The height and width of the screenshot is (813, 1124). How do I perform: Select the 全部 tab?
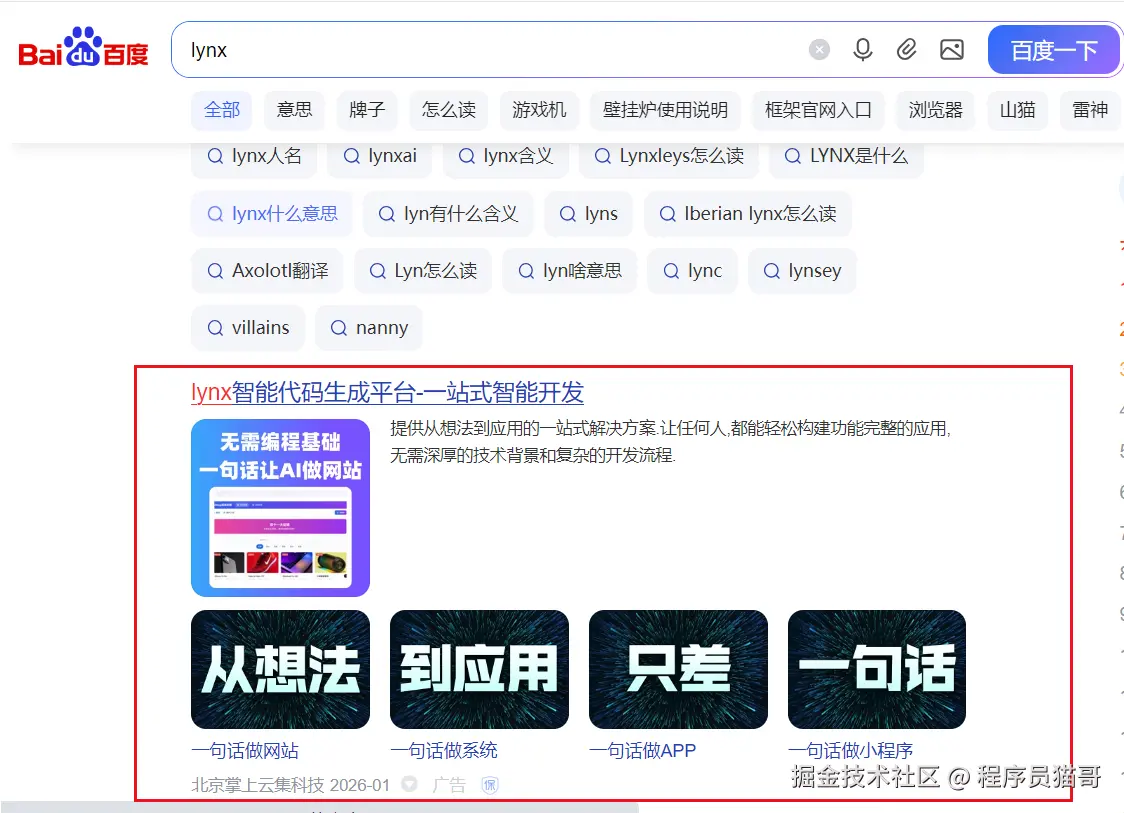[x=222, y=110]
